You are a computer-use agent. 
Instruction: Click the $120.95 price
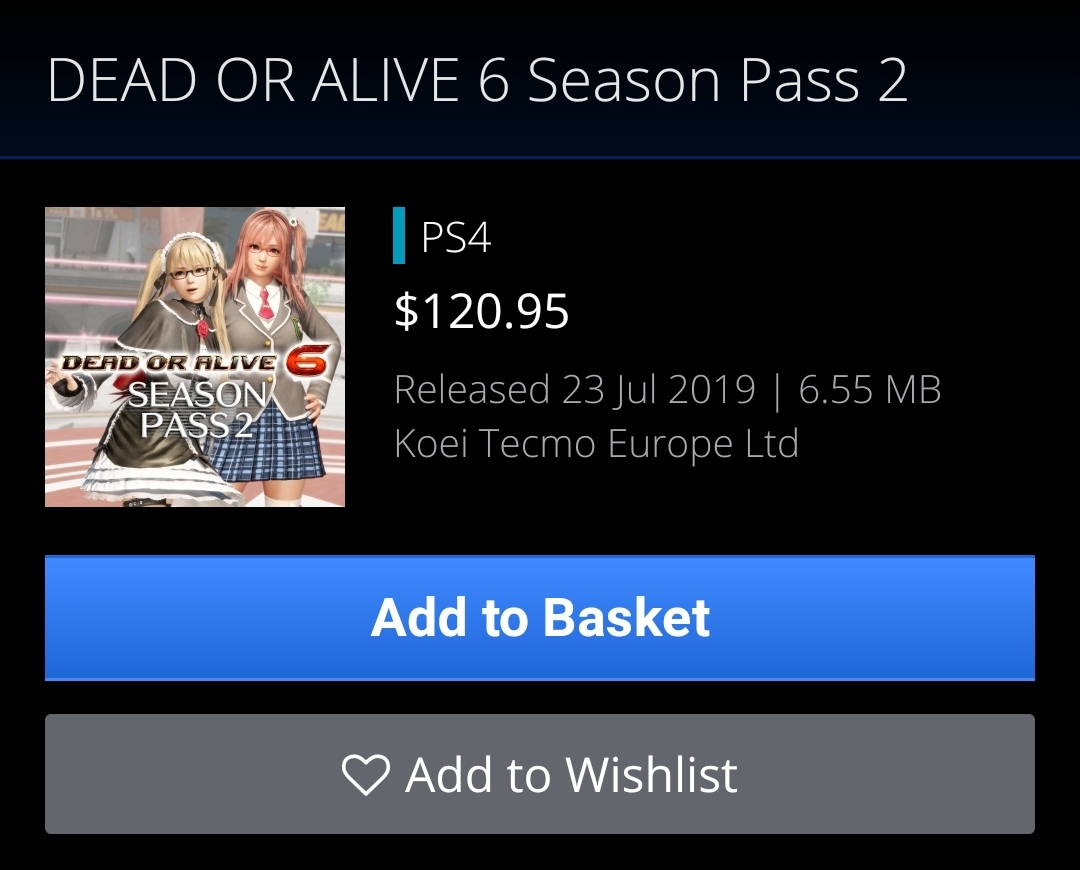pyautogui.click(x=481, y=311)
